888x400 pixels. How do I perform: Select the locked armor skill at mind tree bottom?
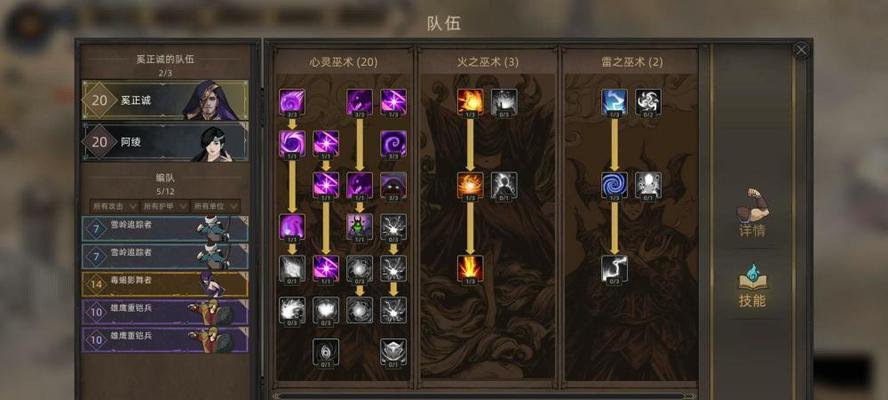click(x=394, y=351)
